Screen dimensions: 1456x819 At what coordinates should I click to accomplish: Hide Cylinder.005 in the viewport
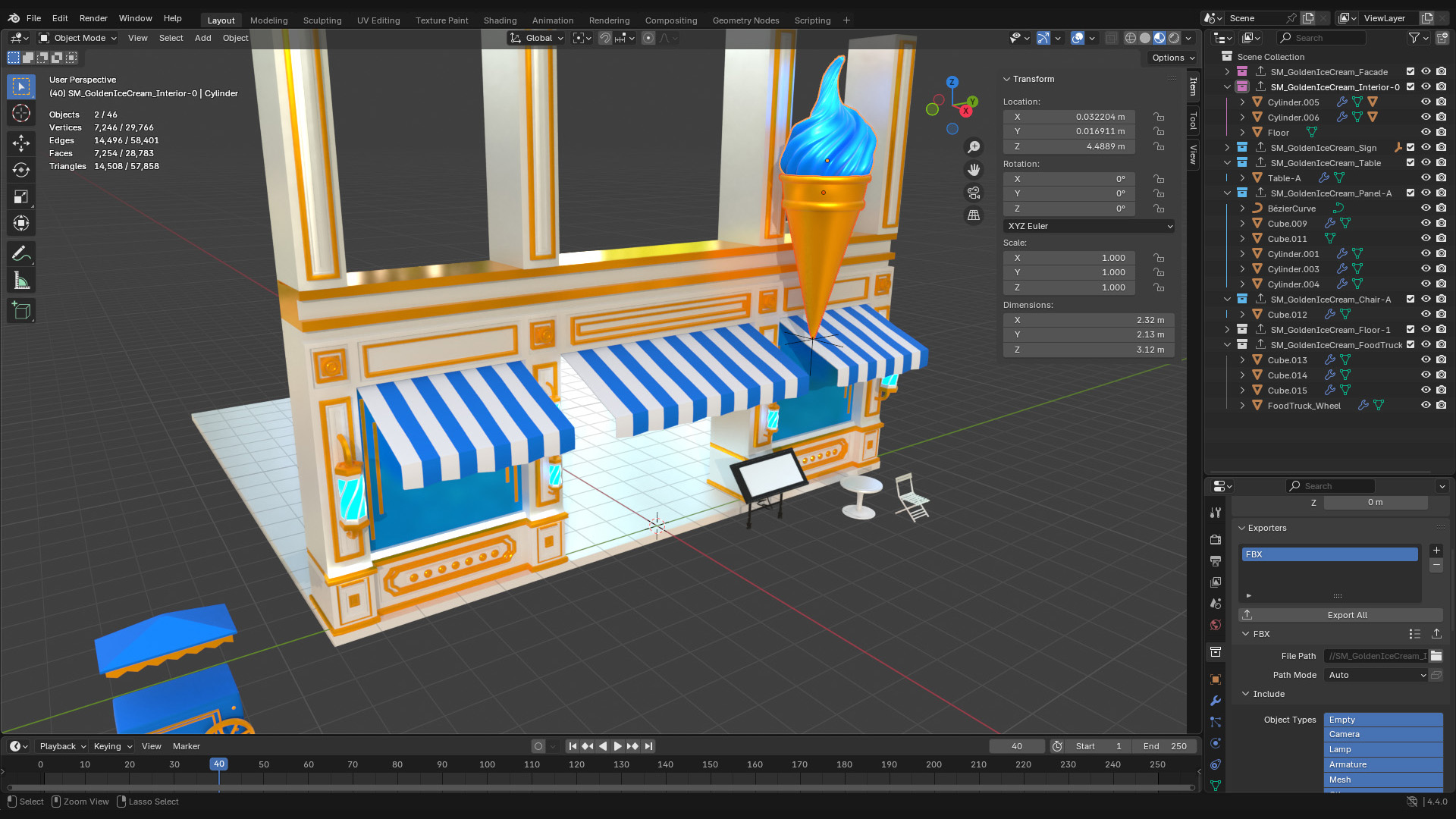[1426, 102]
